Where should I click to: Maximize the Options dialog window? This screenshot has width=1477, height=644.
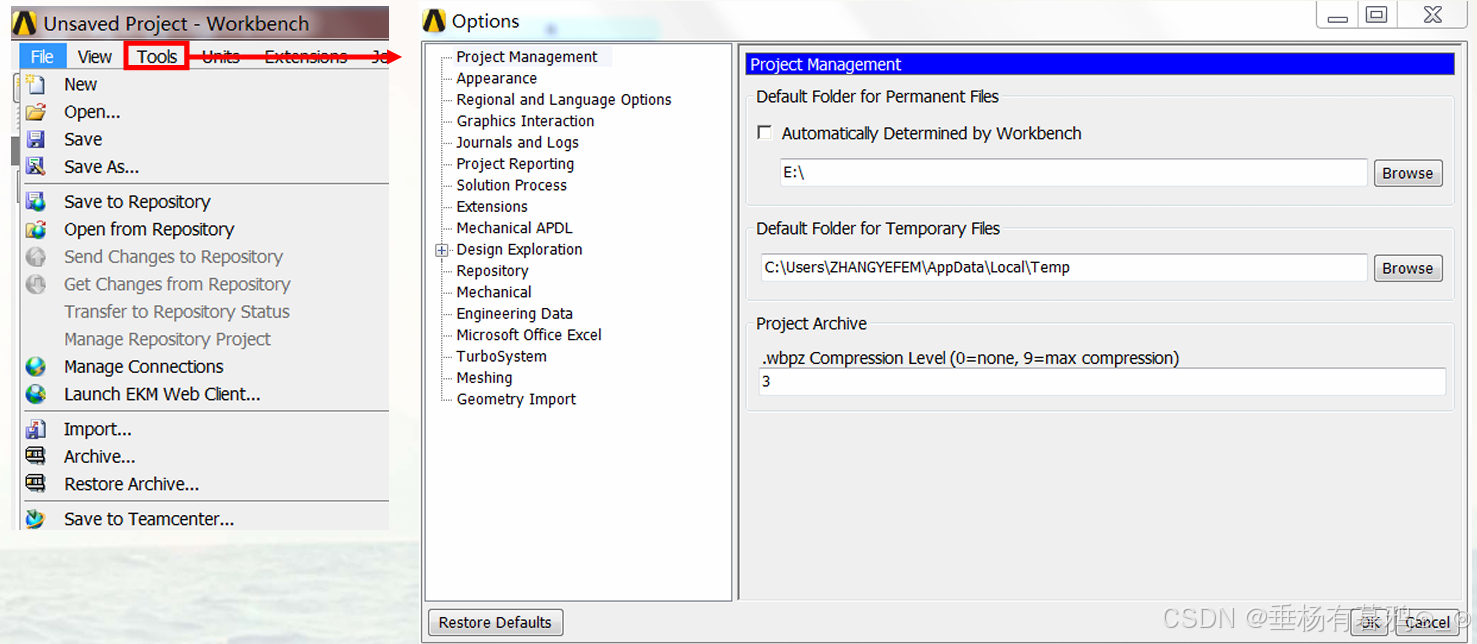(1378, 14)
